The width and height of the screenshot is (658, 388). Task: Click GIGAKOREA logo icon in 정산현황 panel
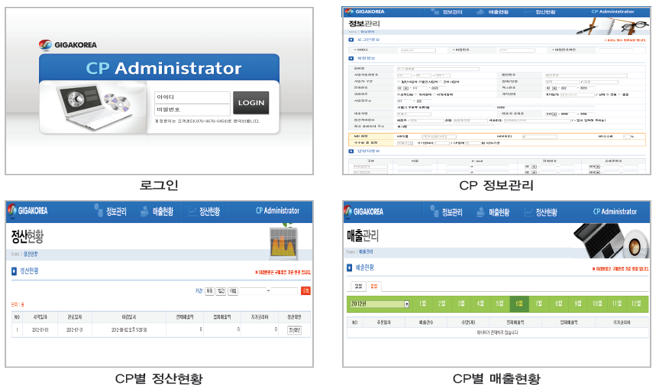(12, 210)
